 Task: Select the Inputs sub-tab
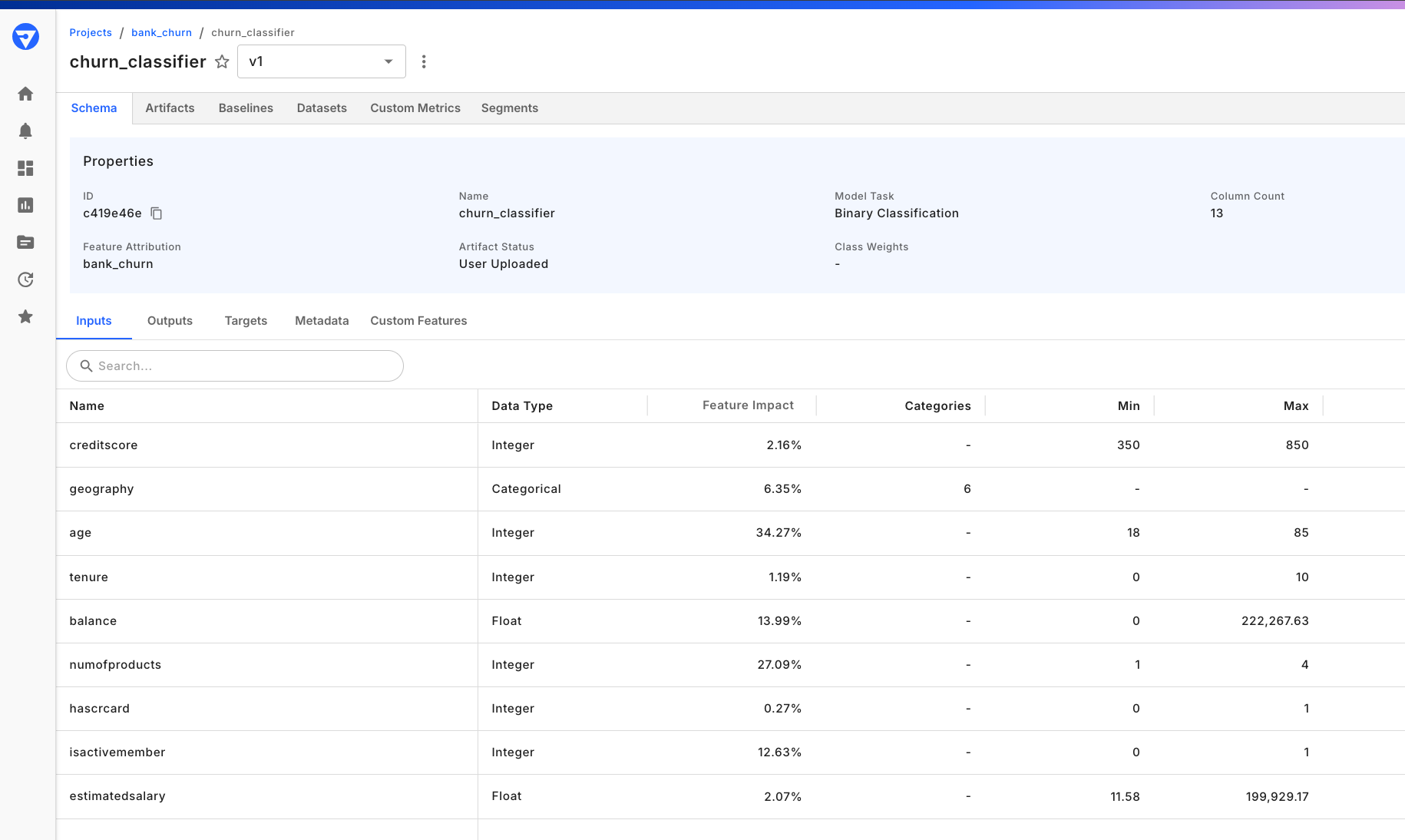pyautogui.click(x=94, y=321)
